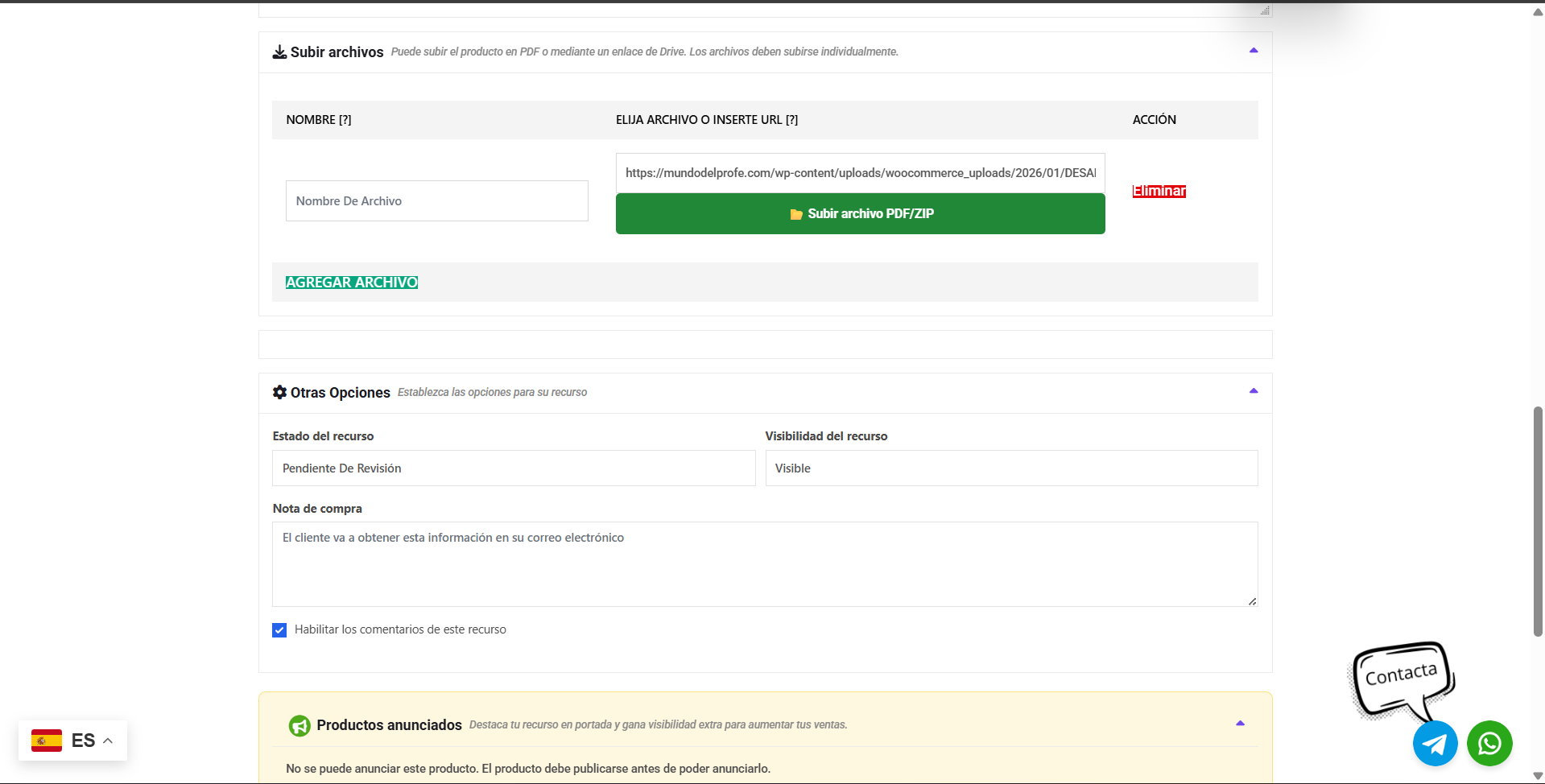The image size is (1545, 784).
Task: Click the Subir archivos download icon
Action: click(x=279, y=52)
